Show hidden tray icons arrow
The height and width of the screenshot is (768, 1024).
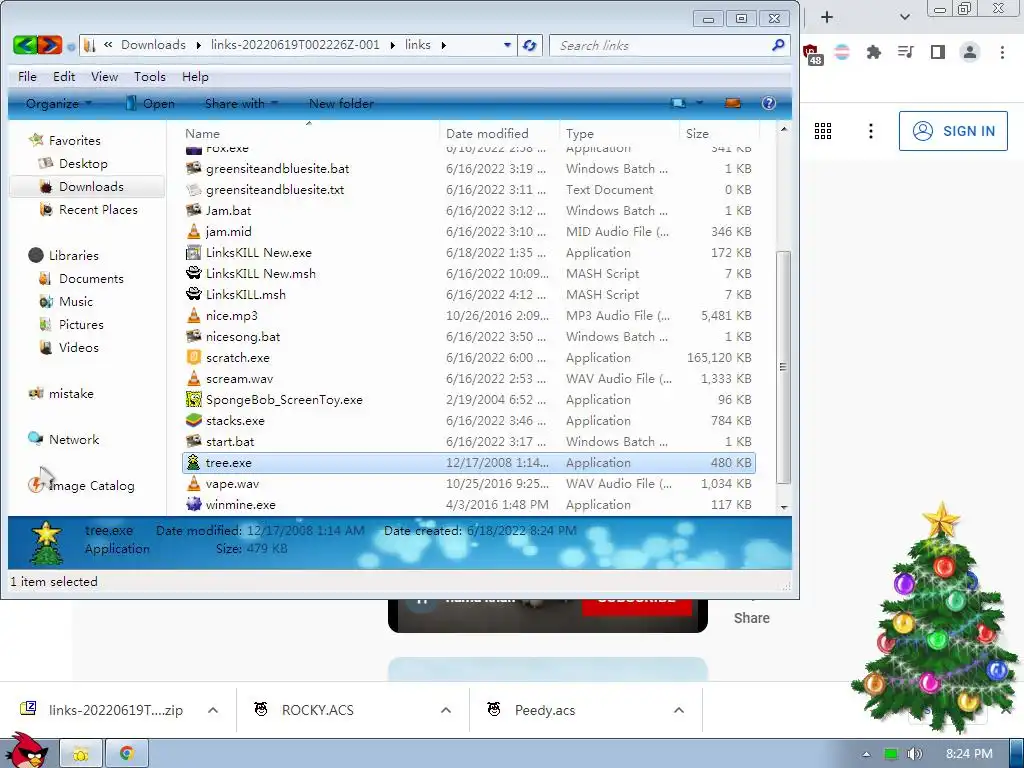tap(866, 754)
